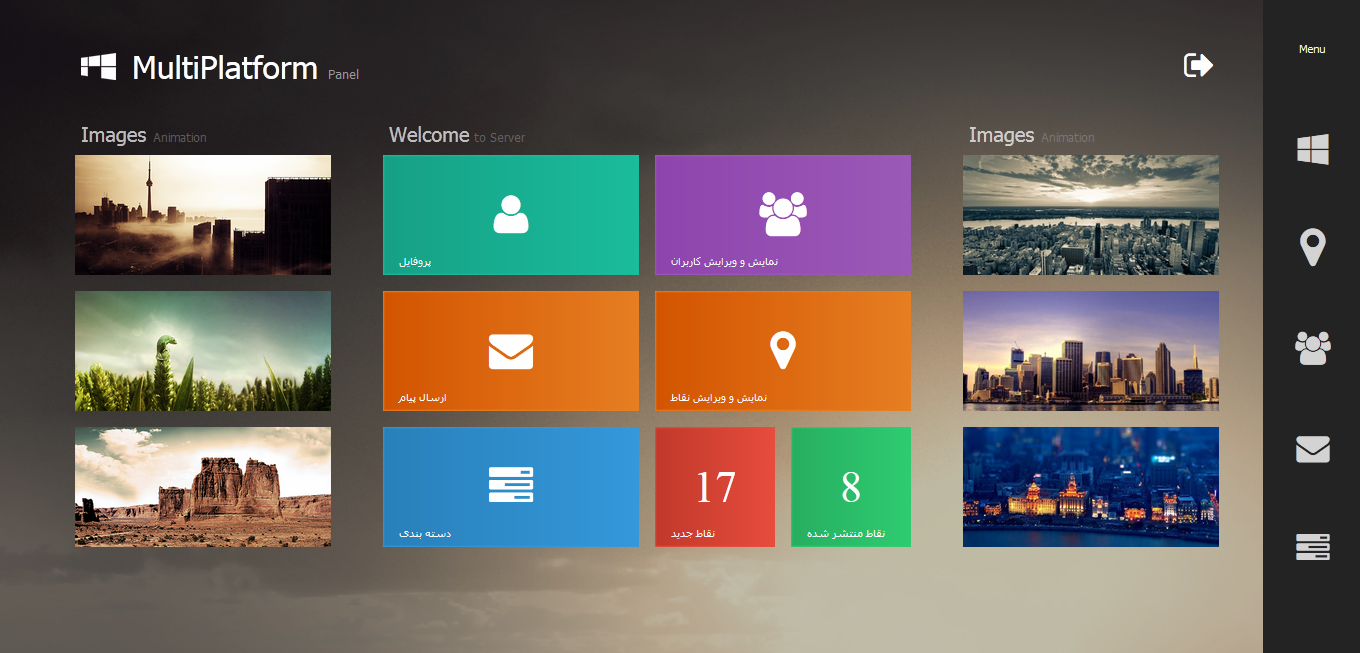This screenshot has height=653, width=1360.
Task: Click the نقاط جدید label
Action: [x=693, y=534]
